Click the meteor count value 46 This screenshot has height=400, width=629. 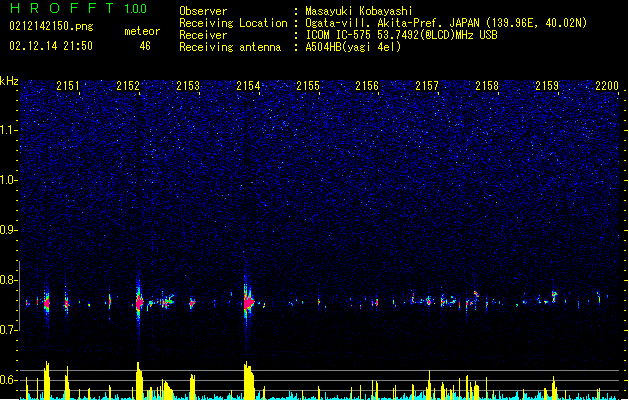click(x=145, y=46)
